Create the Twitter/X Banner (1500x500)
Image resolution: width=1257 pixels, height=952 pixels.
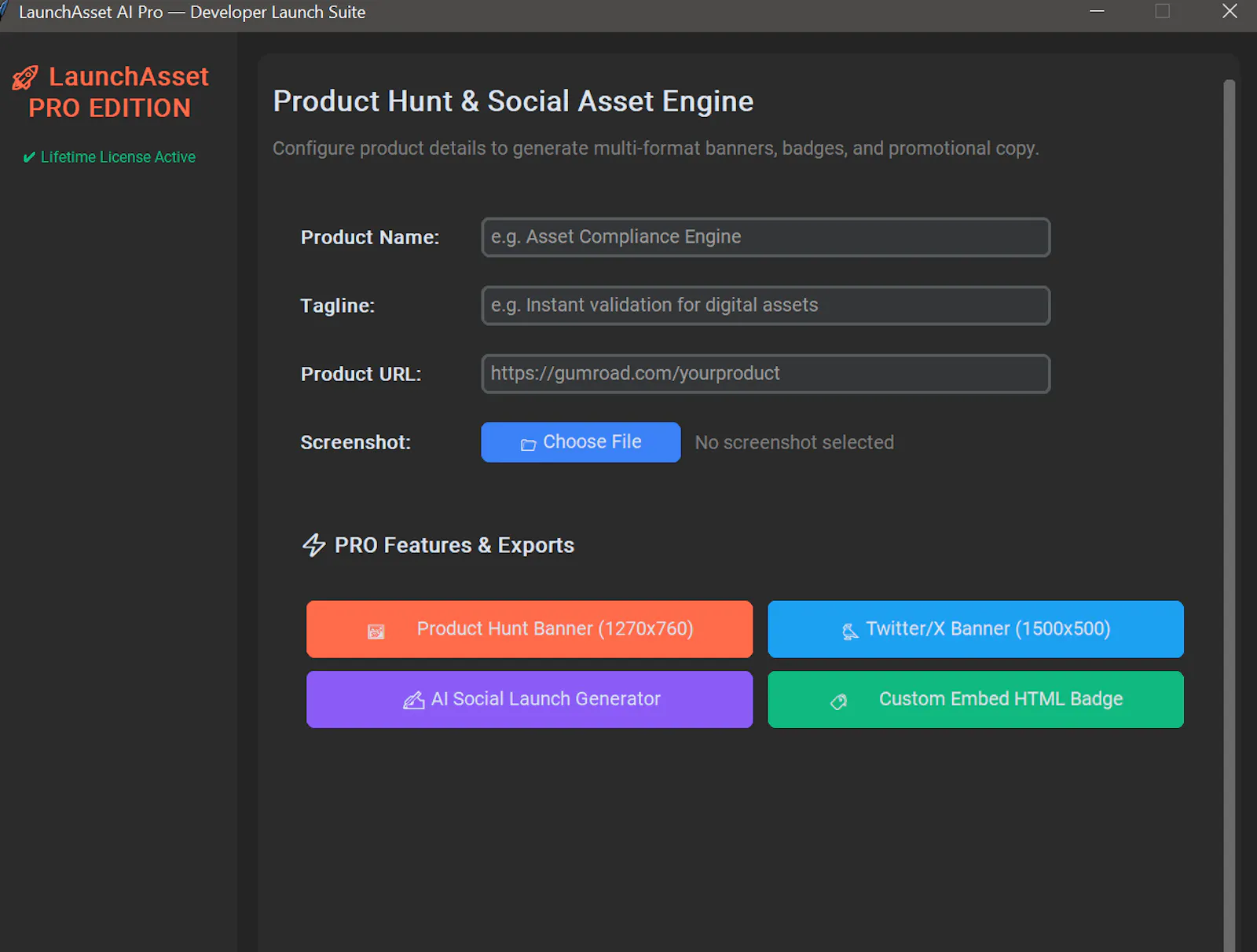[x=976, y=629]
